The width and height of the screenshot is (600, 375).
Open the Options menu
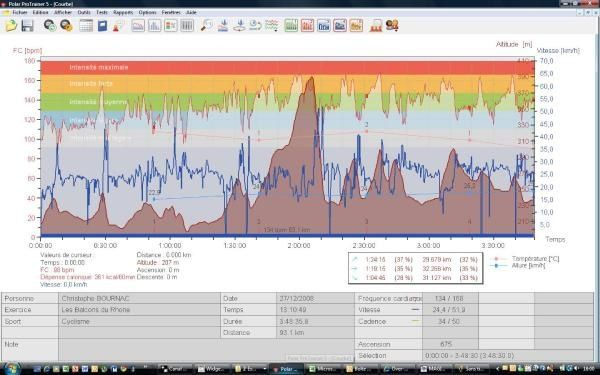tap(147, 12)
